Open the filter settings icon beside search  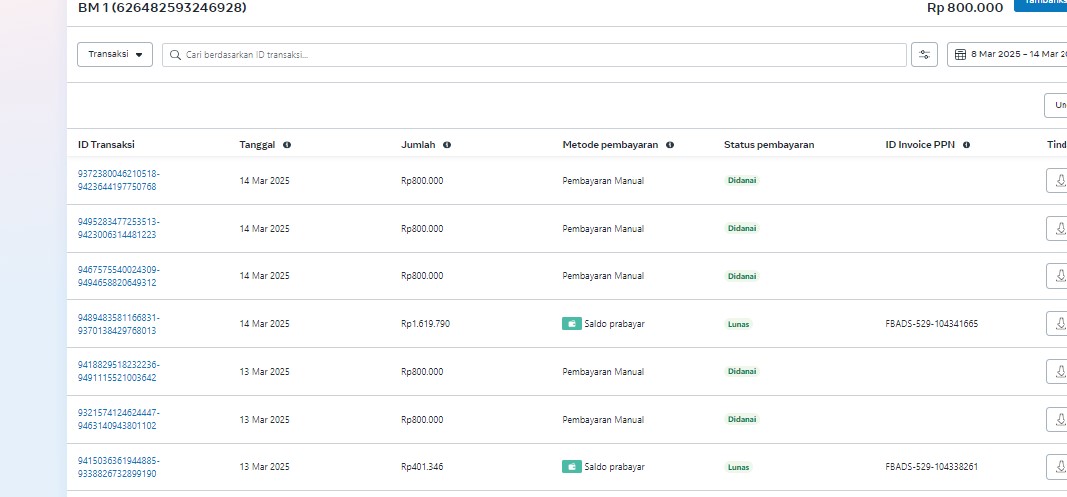point(924,54)
